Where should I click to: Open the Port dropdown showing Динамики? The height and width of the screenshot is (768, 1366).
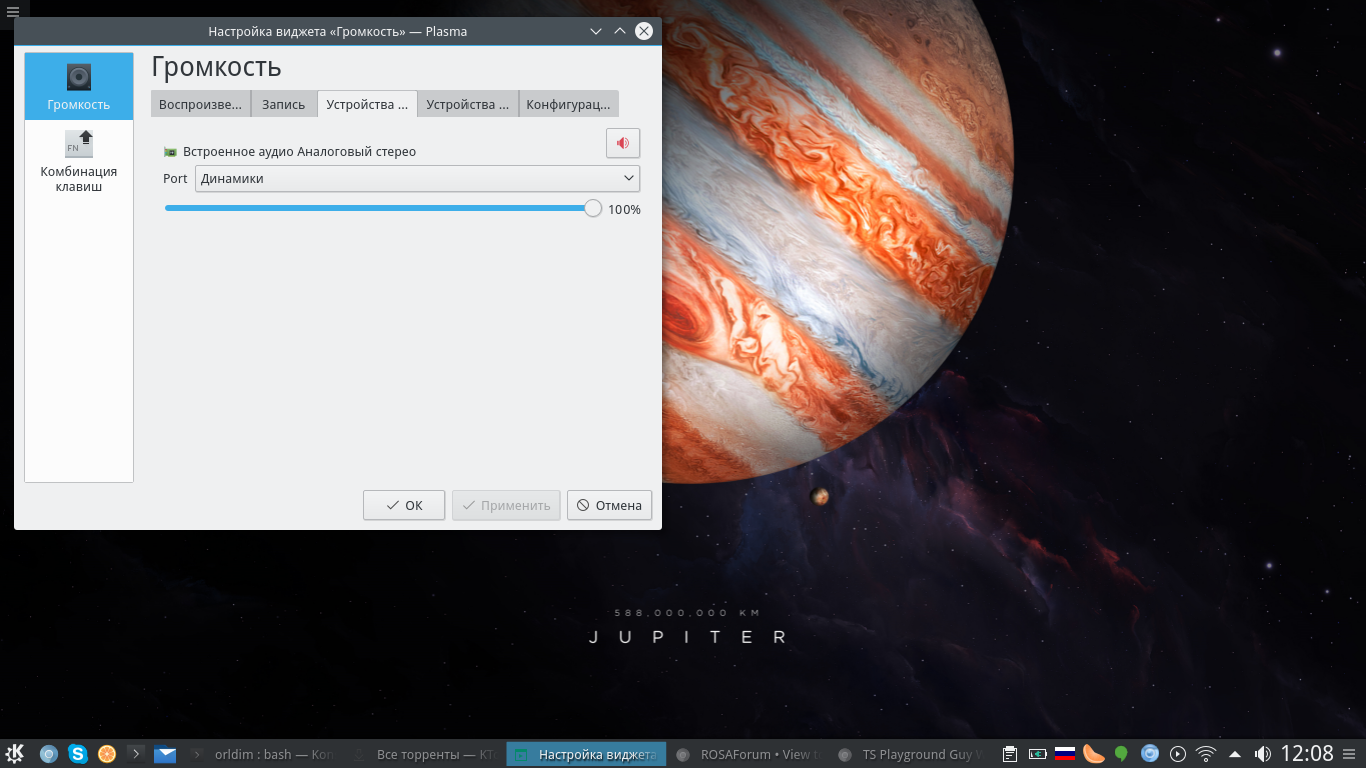(x=417, y=178)
